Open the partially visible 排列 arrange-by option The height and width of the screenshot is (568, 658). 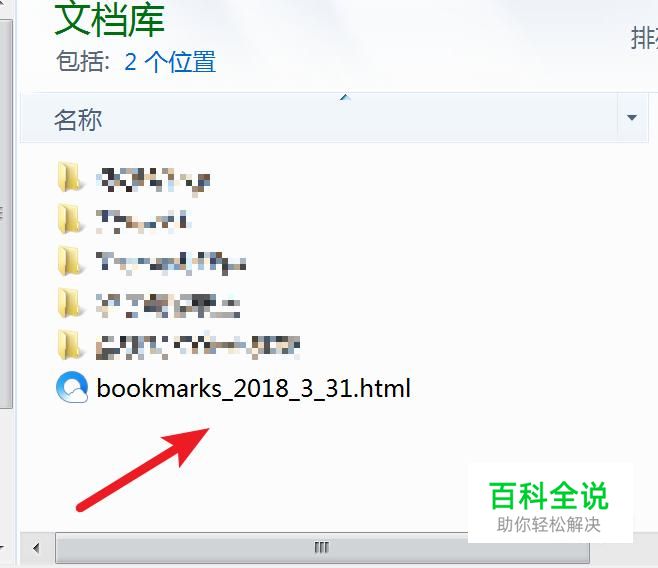pyautogui.click(x=644, y=38)
